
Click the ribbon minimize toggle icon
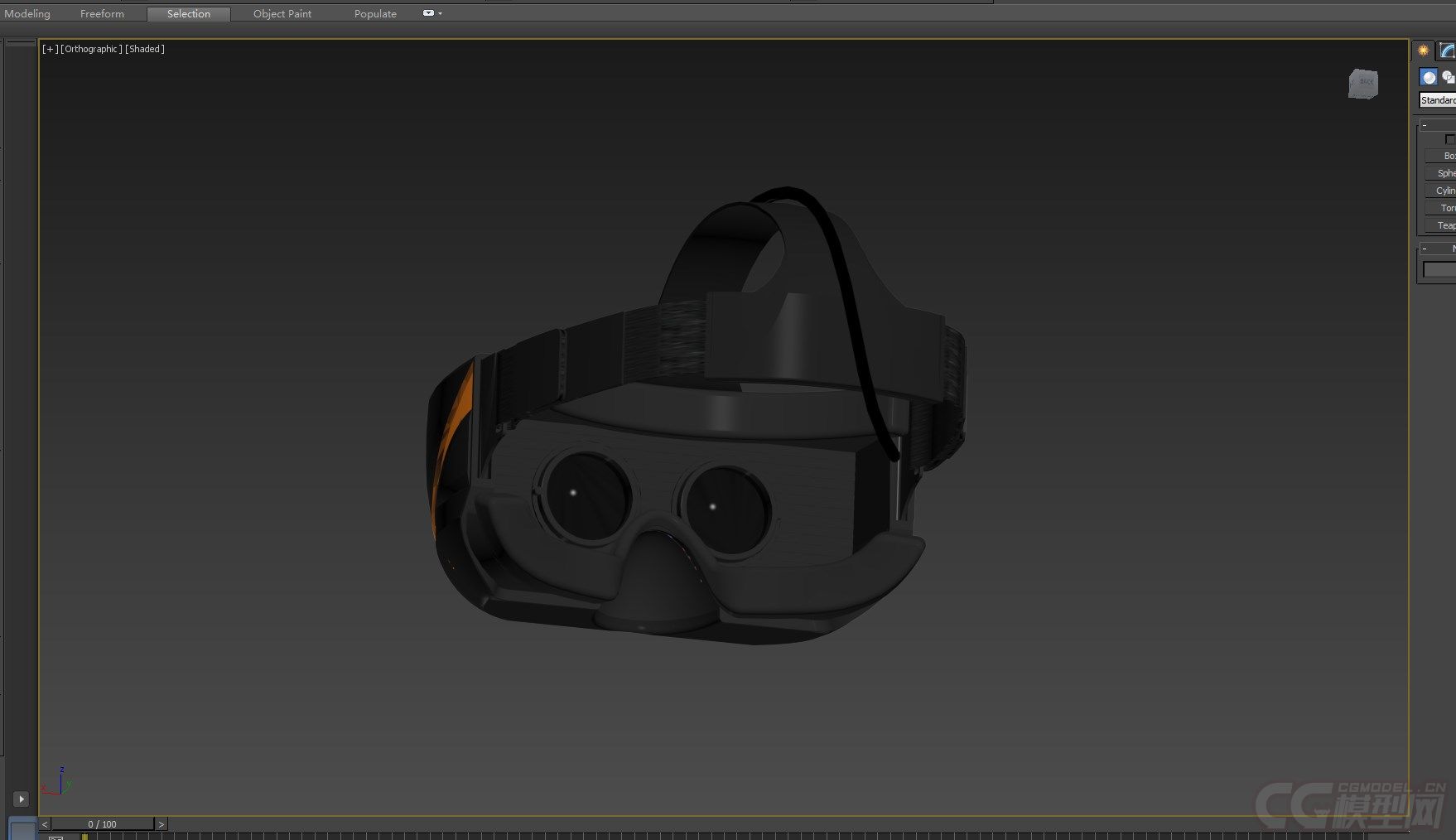click(x=428, y=13)
